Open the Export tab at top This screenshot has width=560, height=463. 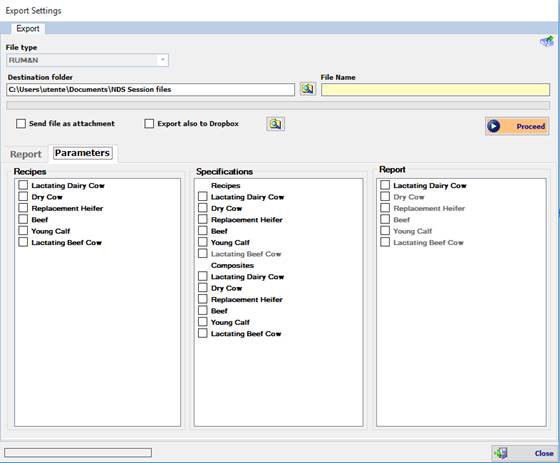(x=28, y=28)
